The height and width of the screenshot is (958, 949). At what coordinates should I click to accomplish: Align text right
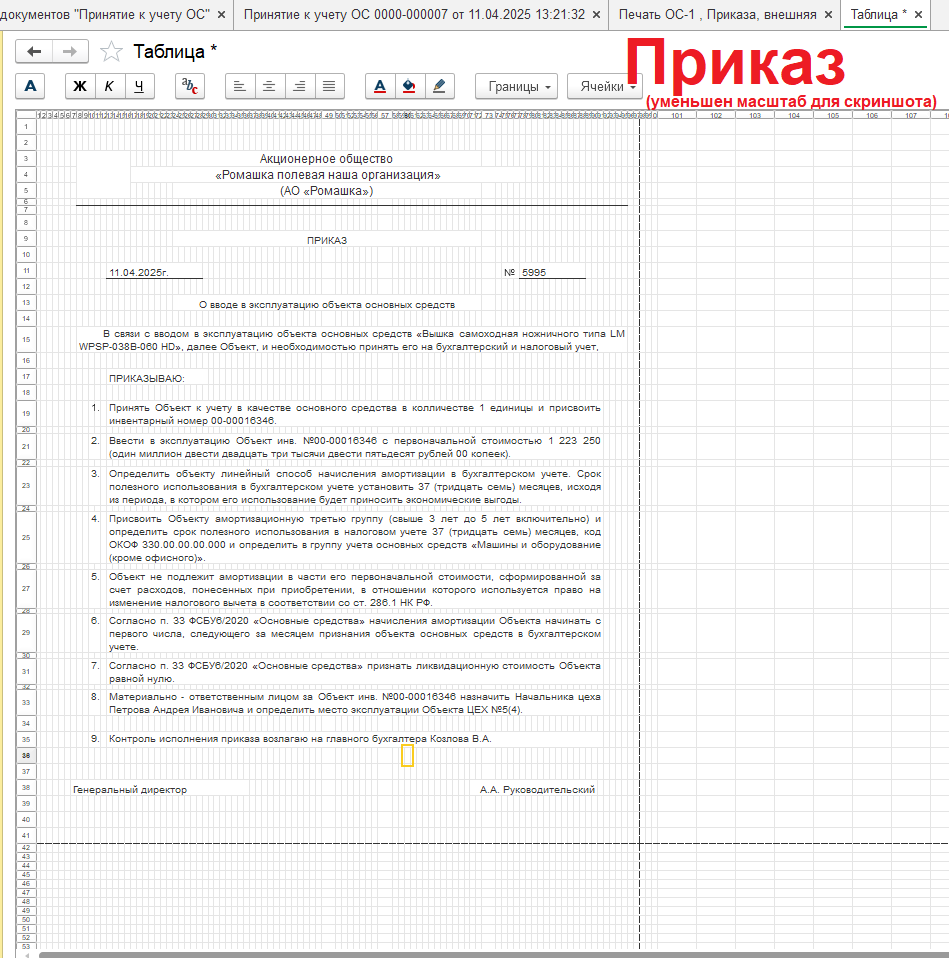tap(299, 86)
